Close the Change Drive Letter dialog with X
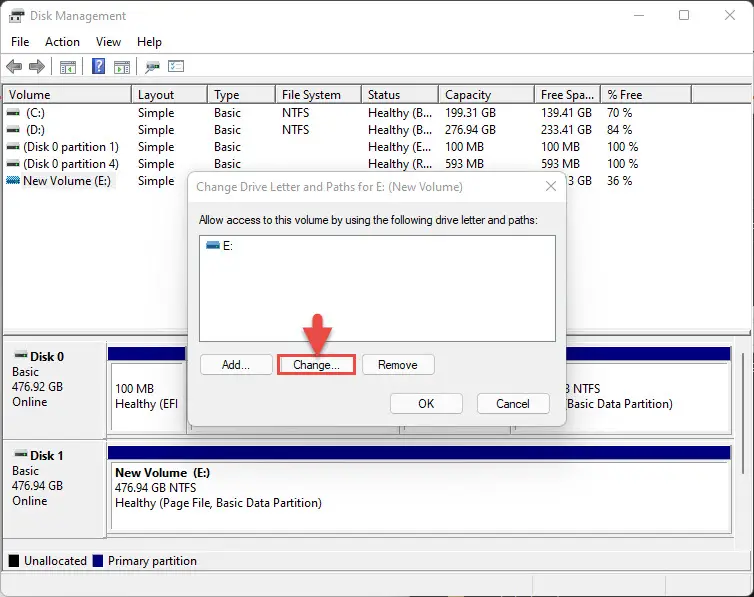Viewport: 754px width, 597px height. click(551, 187)
